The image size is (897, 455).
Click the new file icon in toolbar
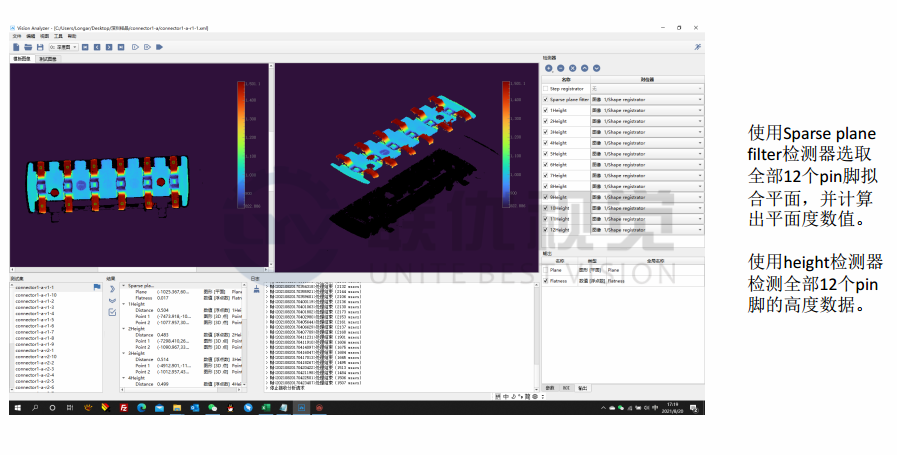16,47
